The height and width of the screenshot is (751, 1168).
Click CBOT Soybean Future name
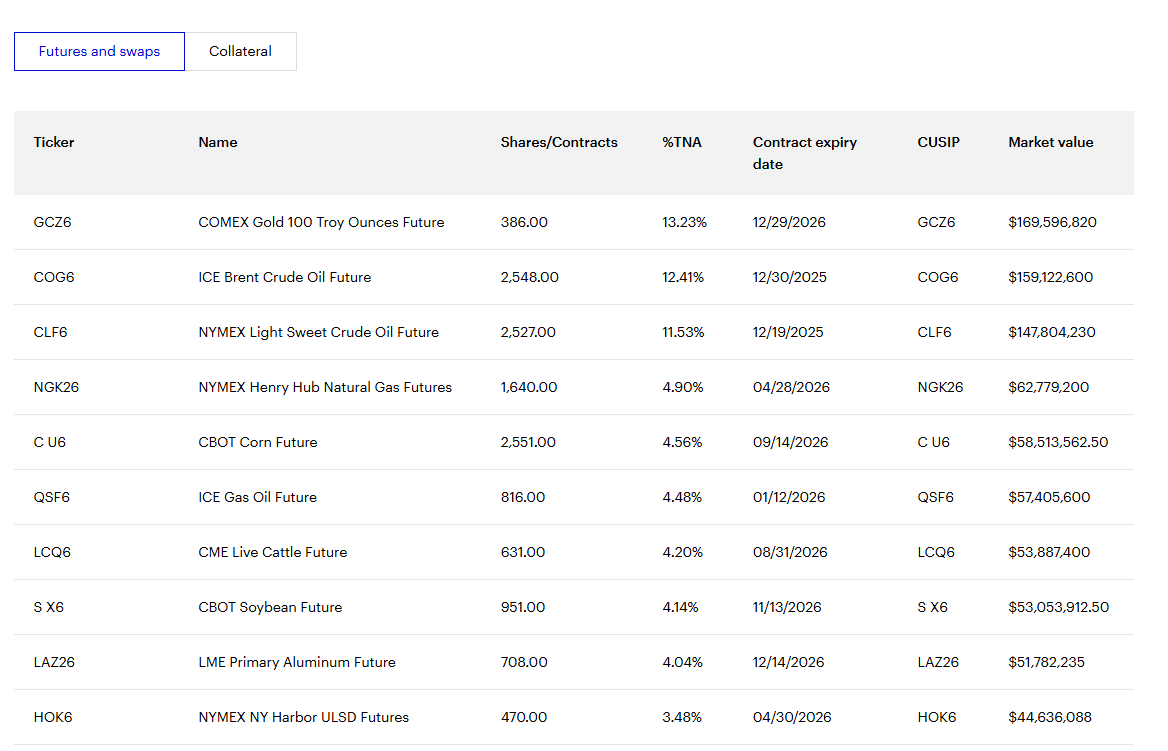(x=270, y=608)
